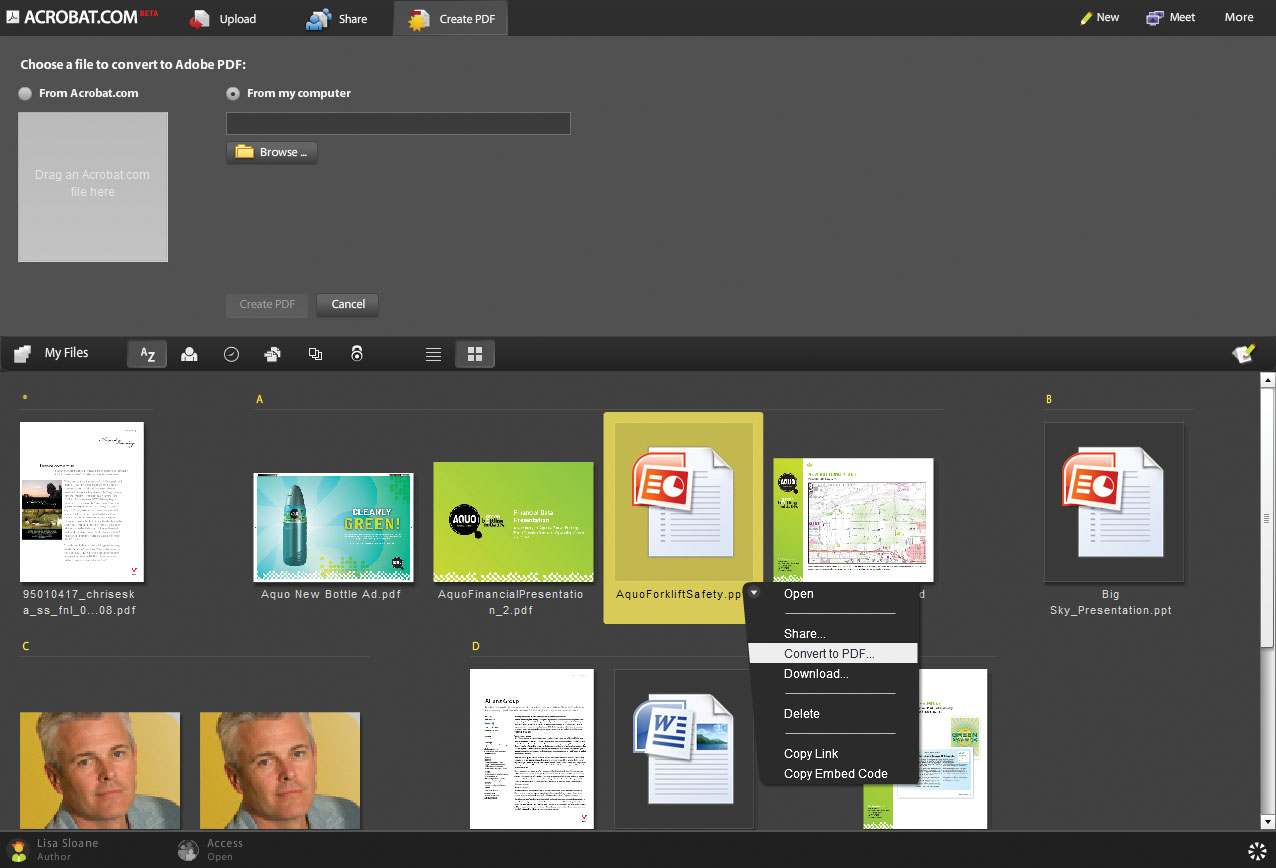This screenshot has width=1276, height=868.
Task: Select AquoFinancialPresentation_2.pdf thumbnail
Action: [x=513, y=522]
